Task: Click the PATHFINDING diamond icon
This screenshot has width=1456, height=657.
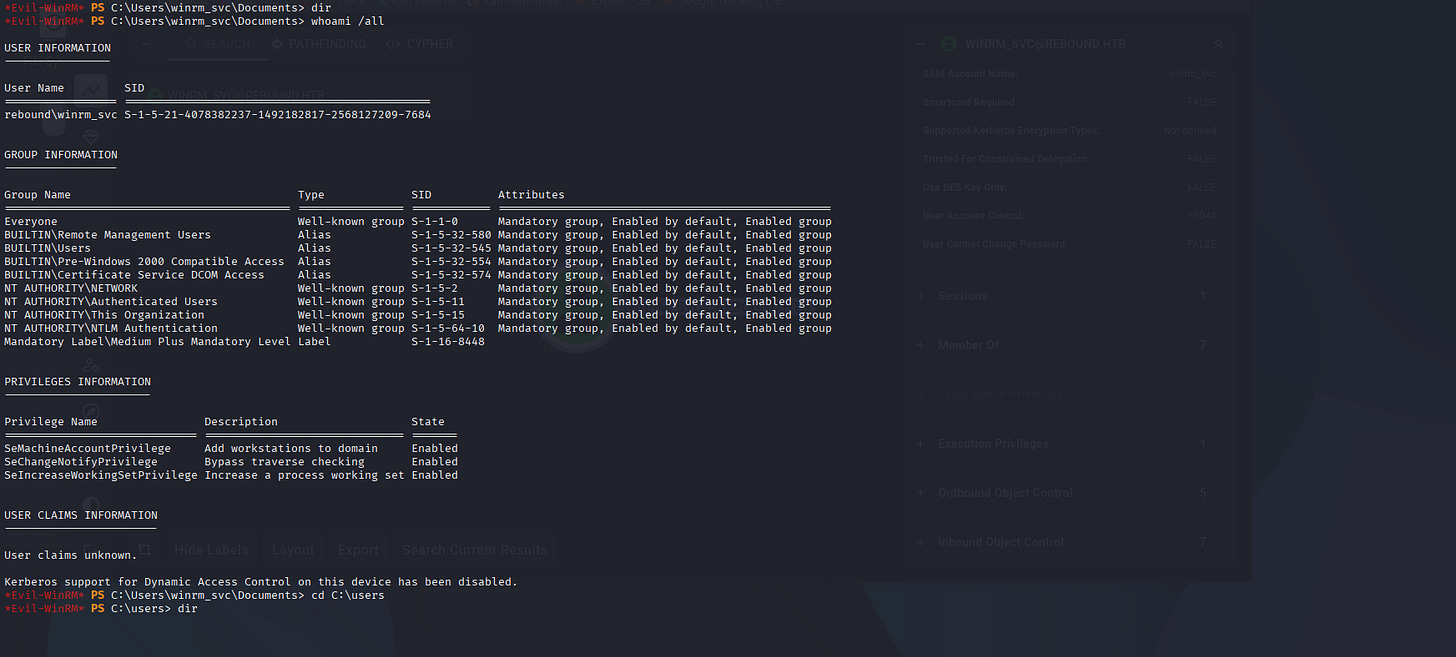Action: click(278, 44)
